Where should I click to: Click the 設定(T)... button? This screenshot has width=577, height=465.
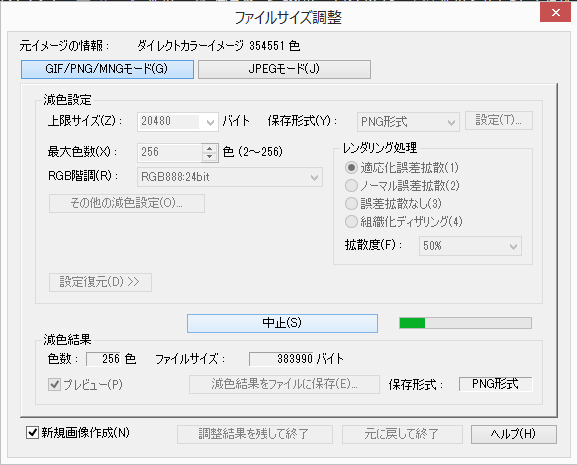499,120
